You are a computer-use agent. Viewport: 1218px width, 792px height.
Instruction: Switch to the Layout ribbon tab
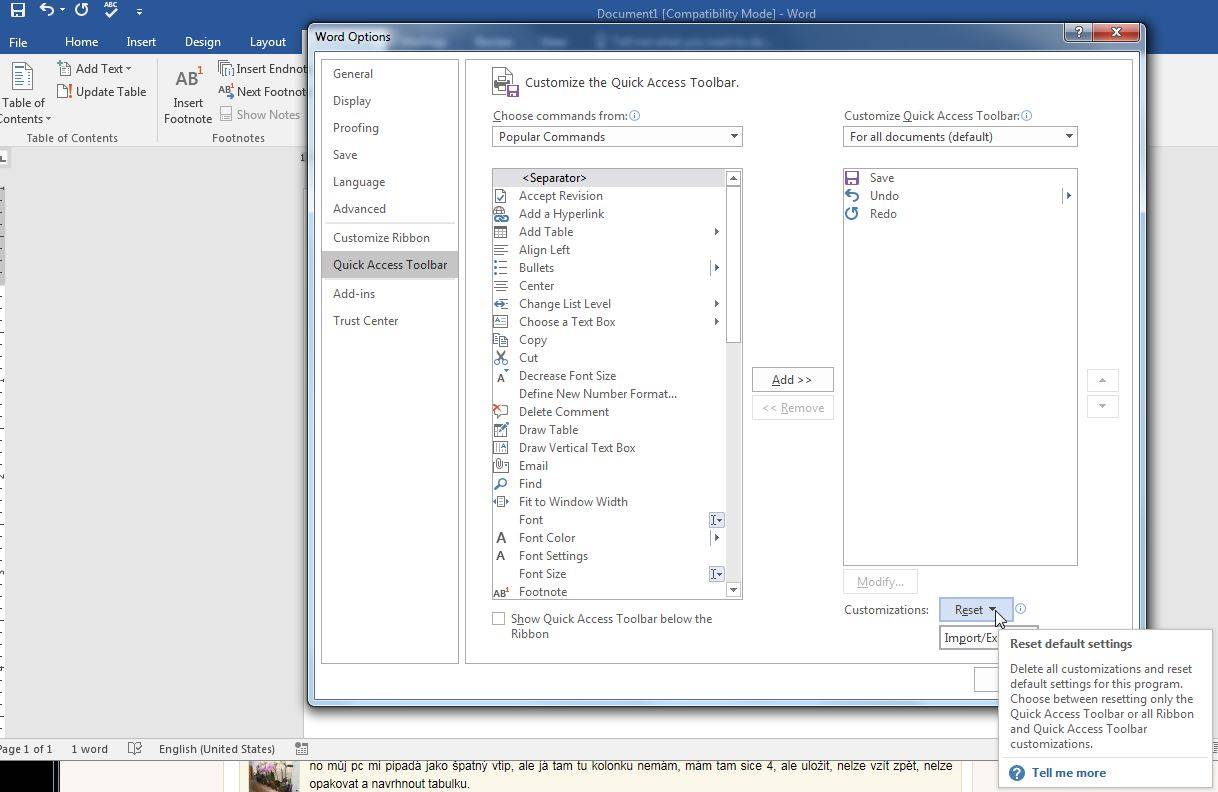pyautogui.click(x=267, y=42)
